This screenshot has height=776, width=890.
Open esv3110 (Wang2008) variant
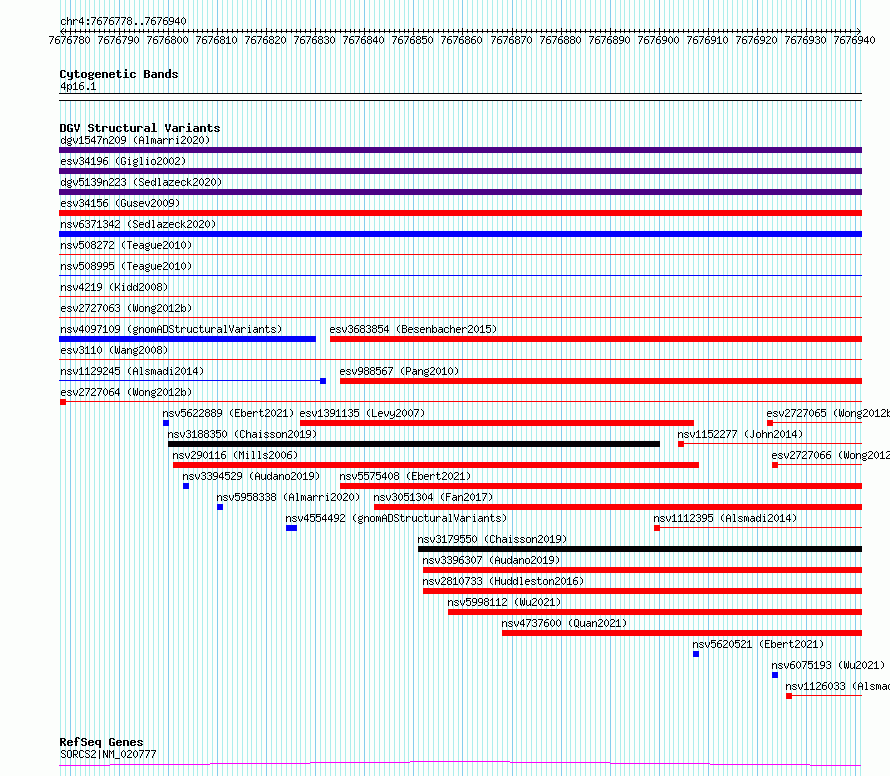pos(114,350)
